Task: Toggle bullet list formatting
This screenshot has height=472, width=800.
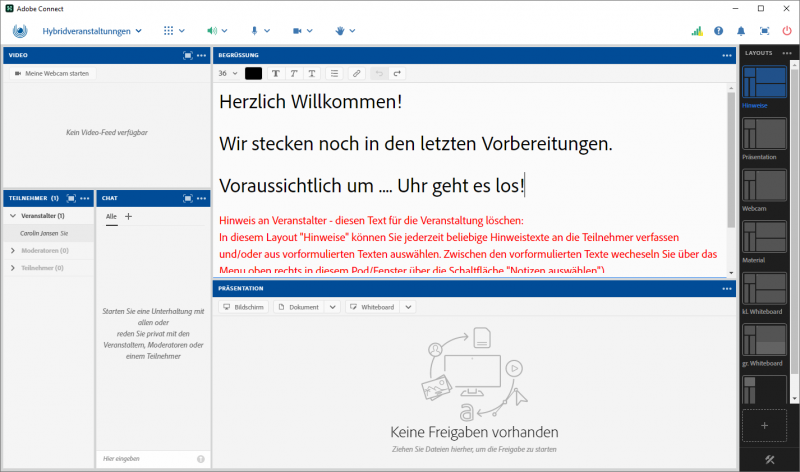Action: point(334,73)
